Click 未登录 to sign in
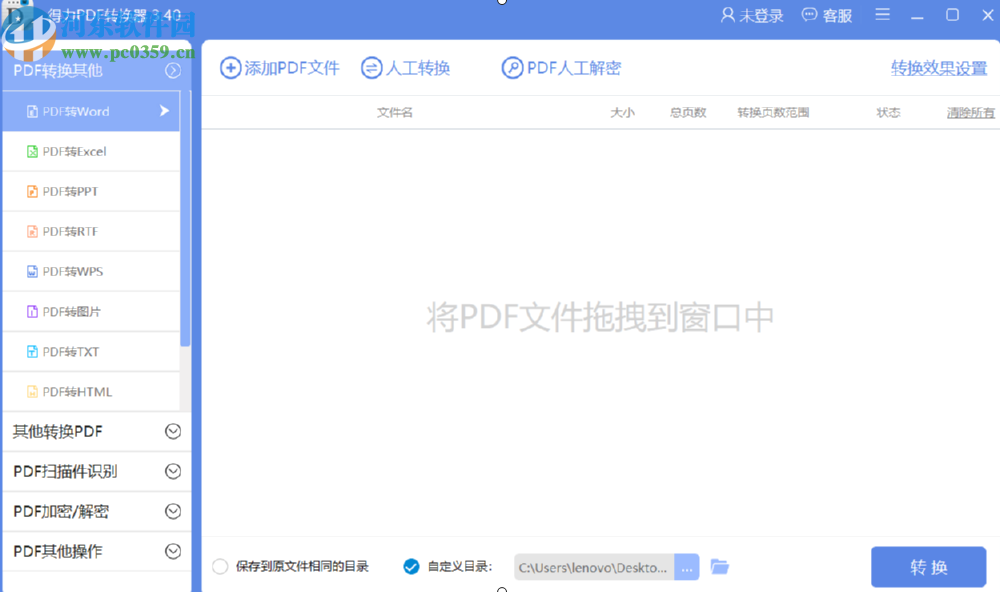1000x592 pixels. [x=751, y=15]
